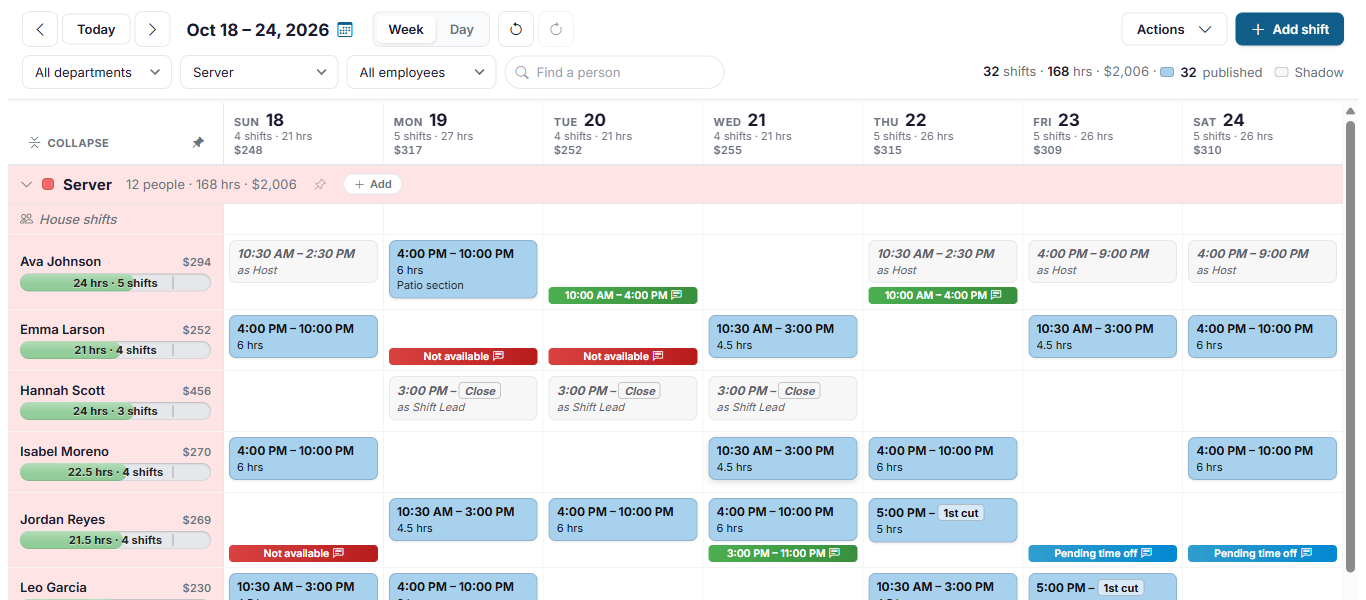1366x600 pixels.
Task: Open Ava Johnson's Sunday Host shift
Action: point(304,262)
